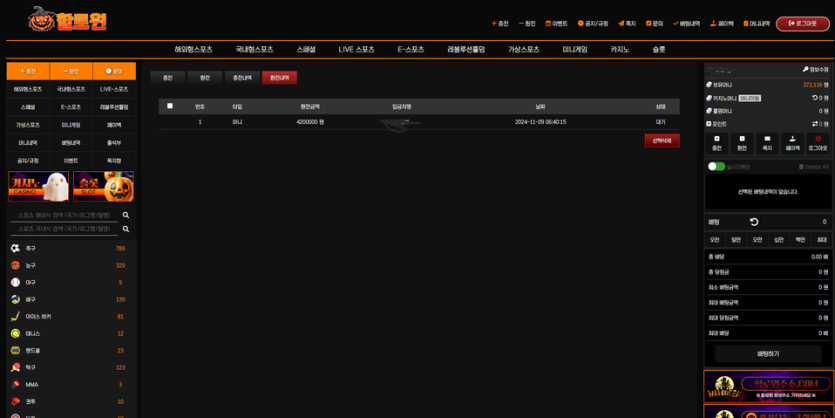Open the casino ghost banner

coord(38,186)
